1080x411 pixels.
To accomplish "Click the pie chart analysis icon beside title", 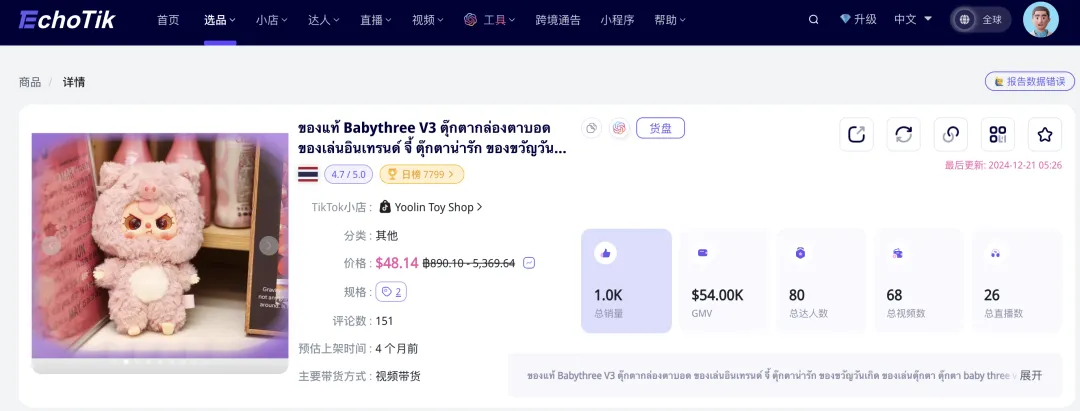I will click(592, 128).
